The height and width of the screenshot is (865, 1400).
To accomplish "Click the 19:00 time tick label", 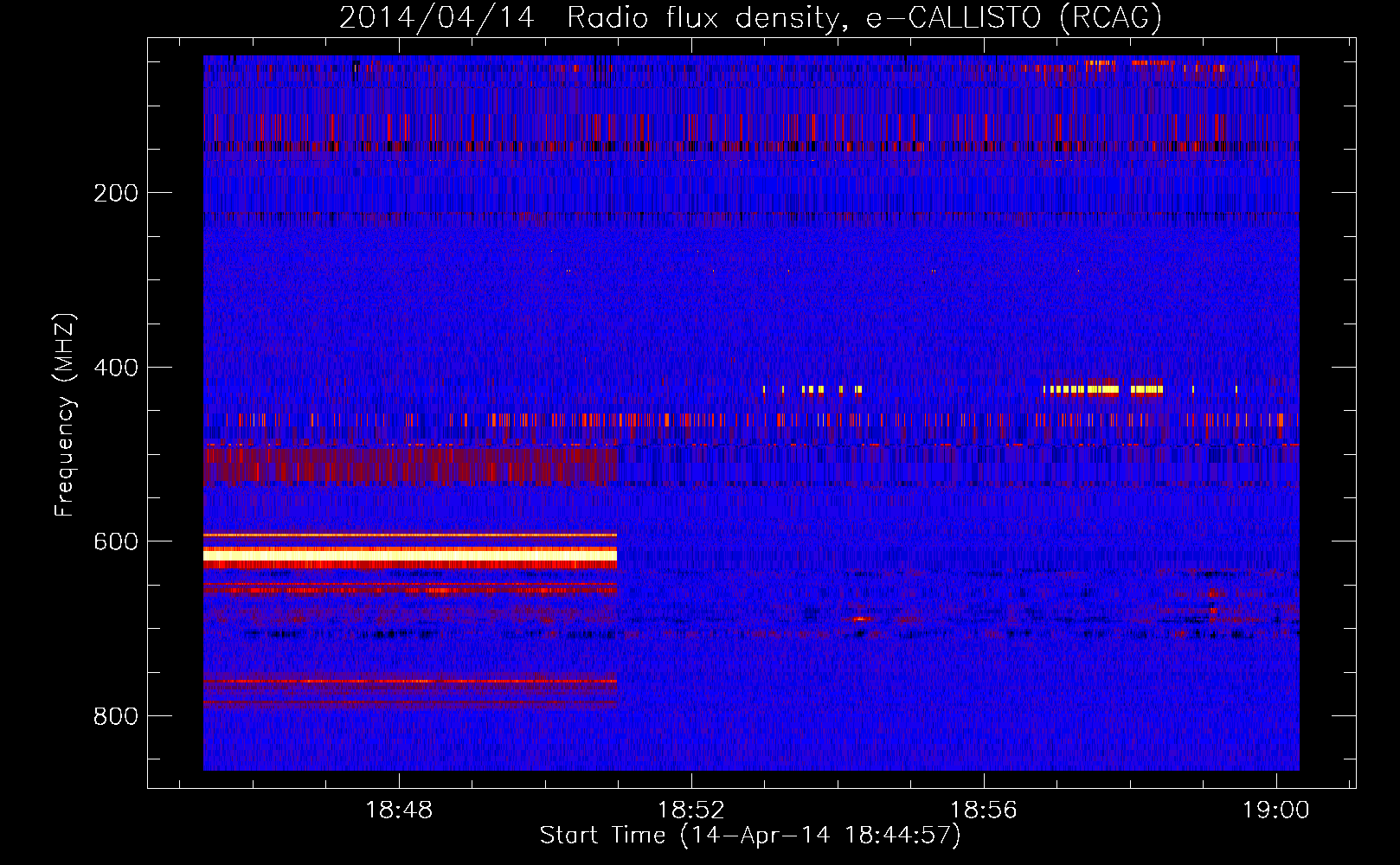I will coord(1276,811).
